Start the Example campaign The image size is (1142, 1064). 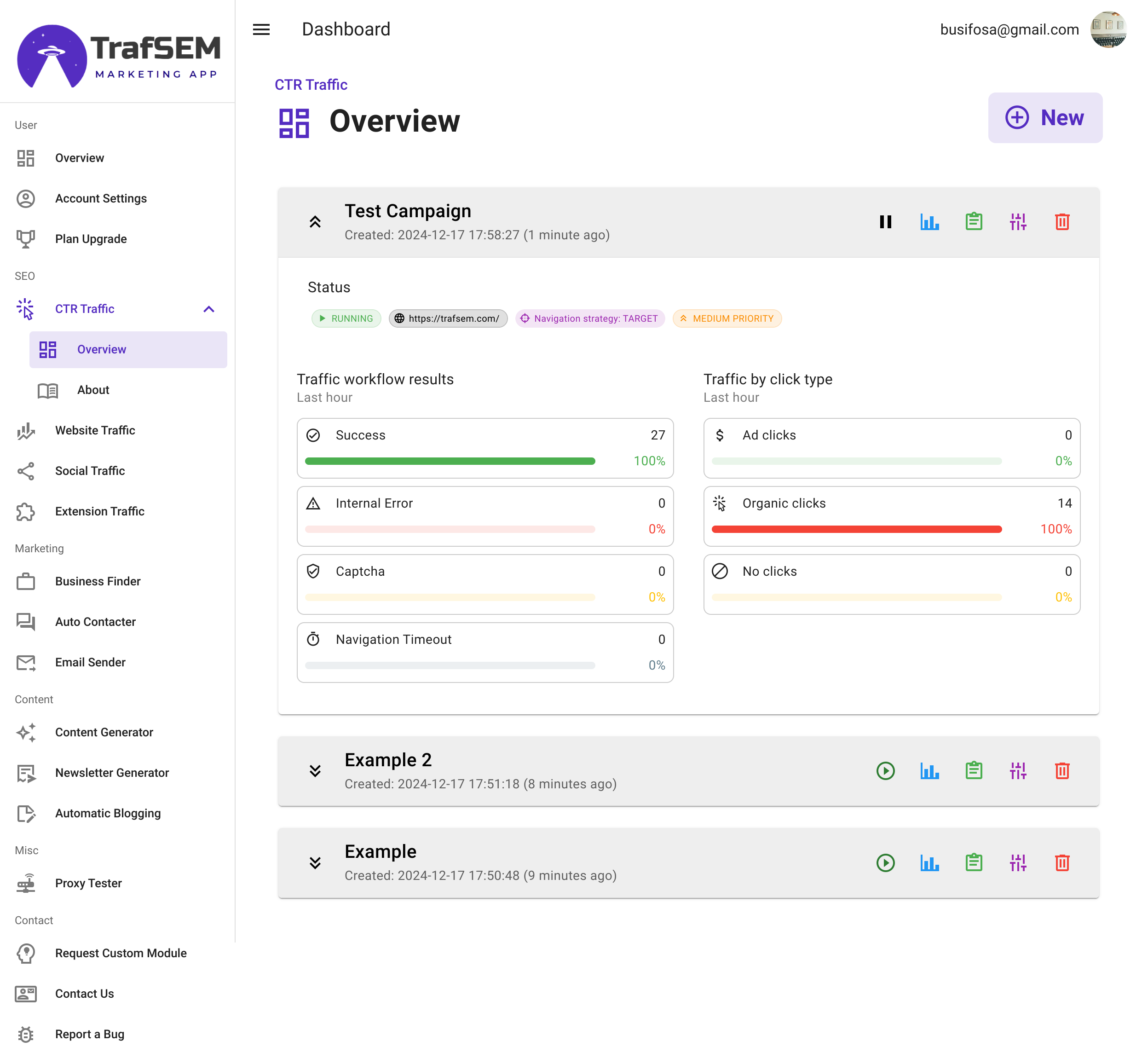[x=885, y=862]
